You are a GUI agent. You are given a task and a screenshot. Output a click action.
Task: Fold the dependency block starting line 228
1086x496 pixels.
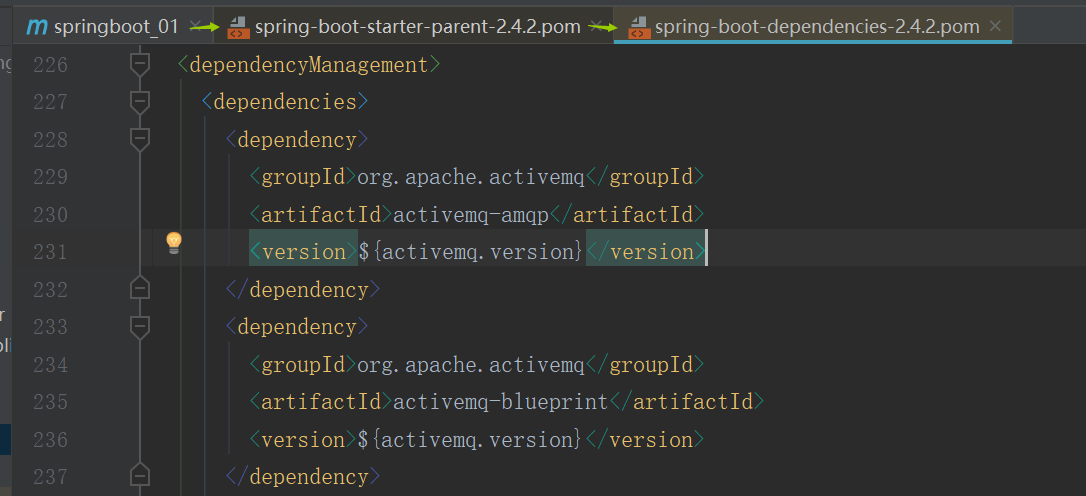tap(140, 139)
